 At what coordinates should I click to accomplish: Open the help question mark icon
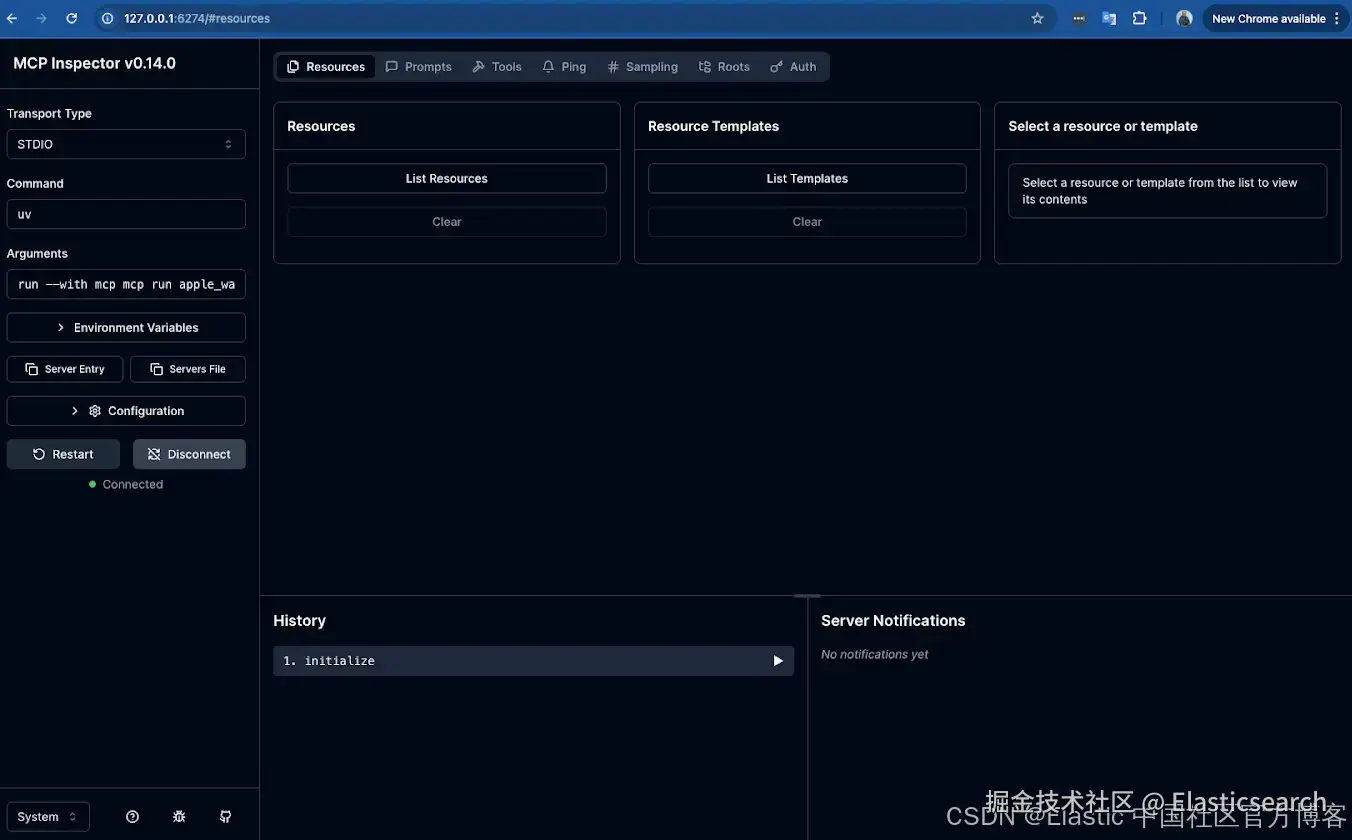[x=132, y=817]
